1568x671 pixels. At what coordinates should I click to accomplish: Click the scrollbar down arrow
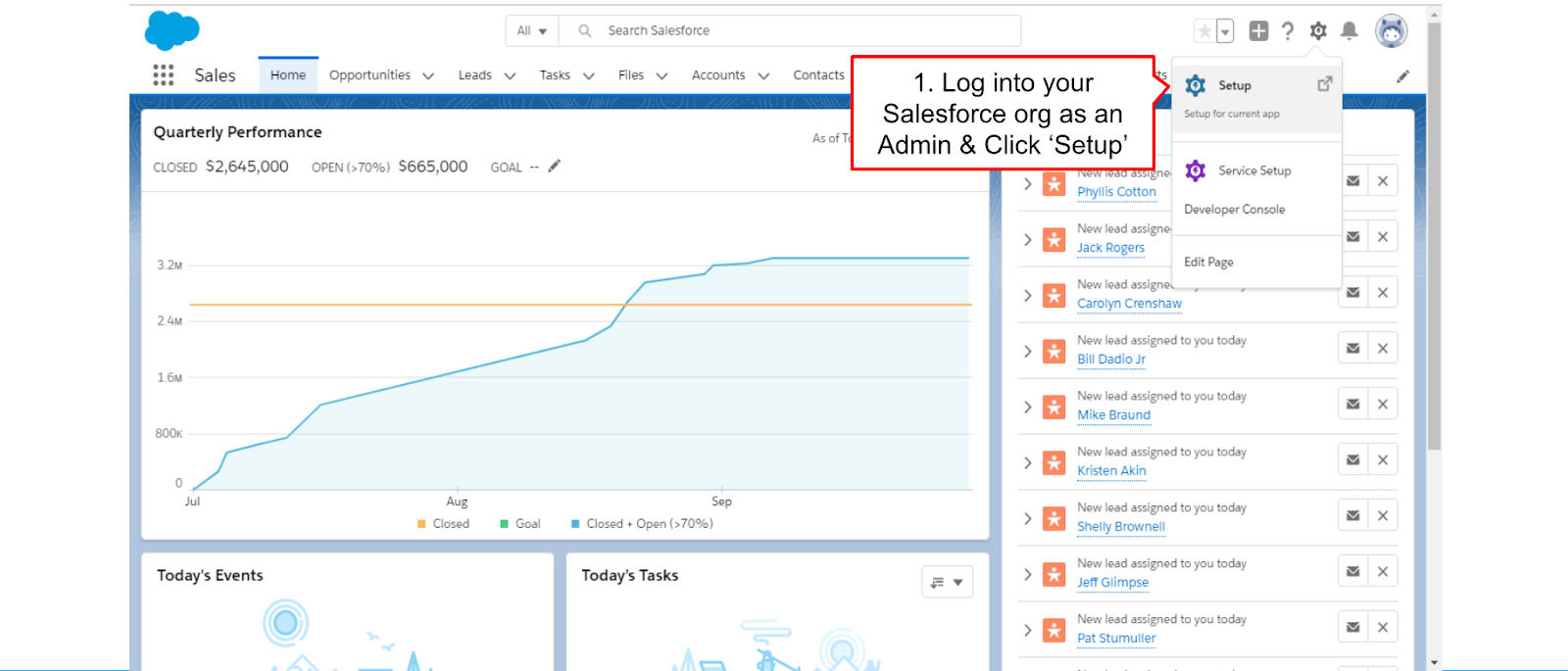click(x=1435, y=663)
